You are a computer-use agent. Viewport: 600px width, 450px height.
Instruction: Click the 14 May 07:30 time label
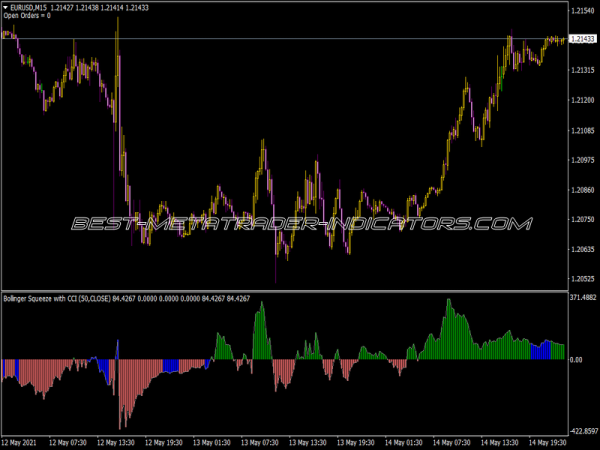[x=451, y=441]
